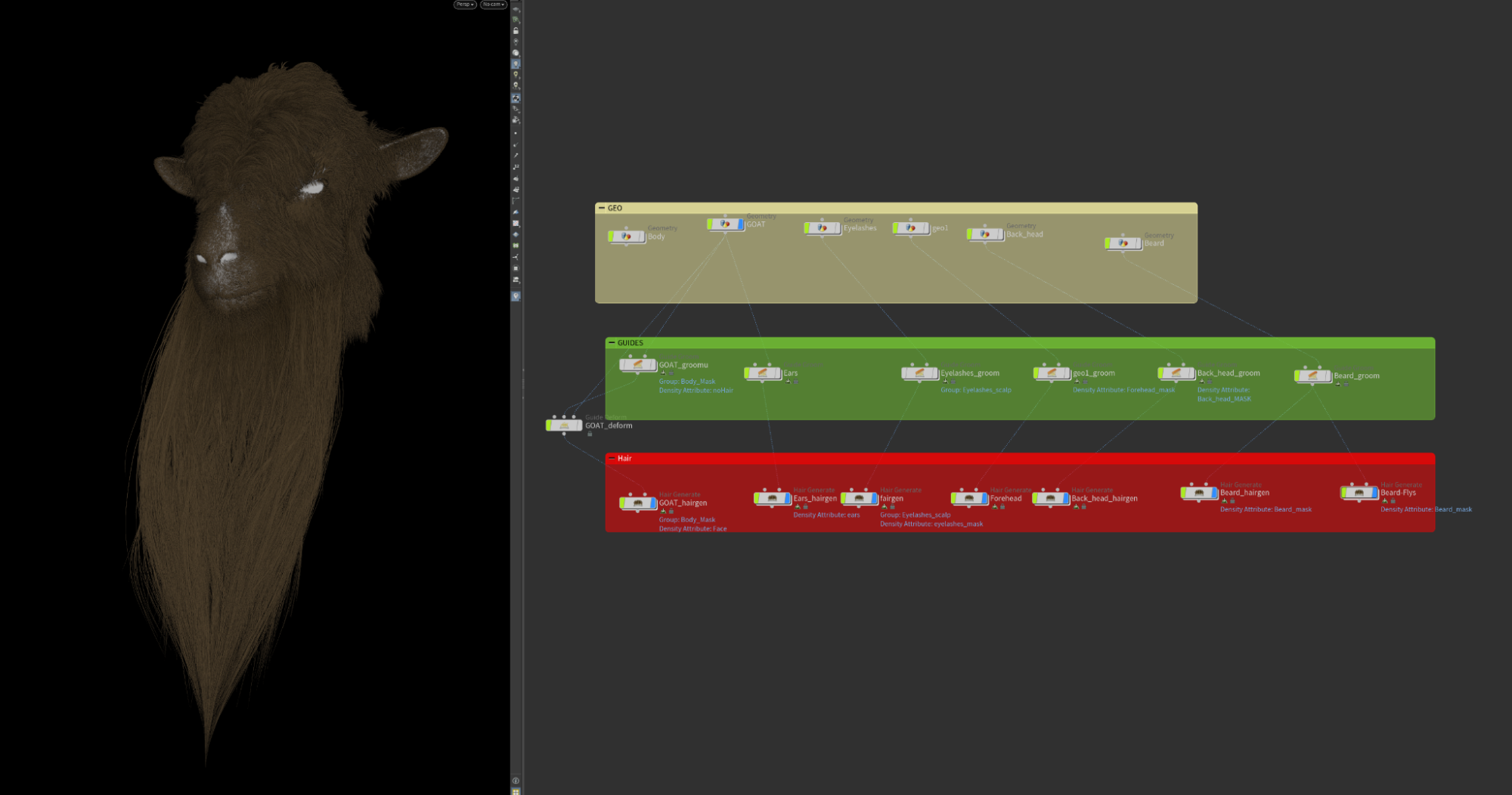Collapse the GUIDES network box
The width and height of the screenshot is (1512, 795).
pos(612,343)
